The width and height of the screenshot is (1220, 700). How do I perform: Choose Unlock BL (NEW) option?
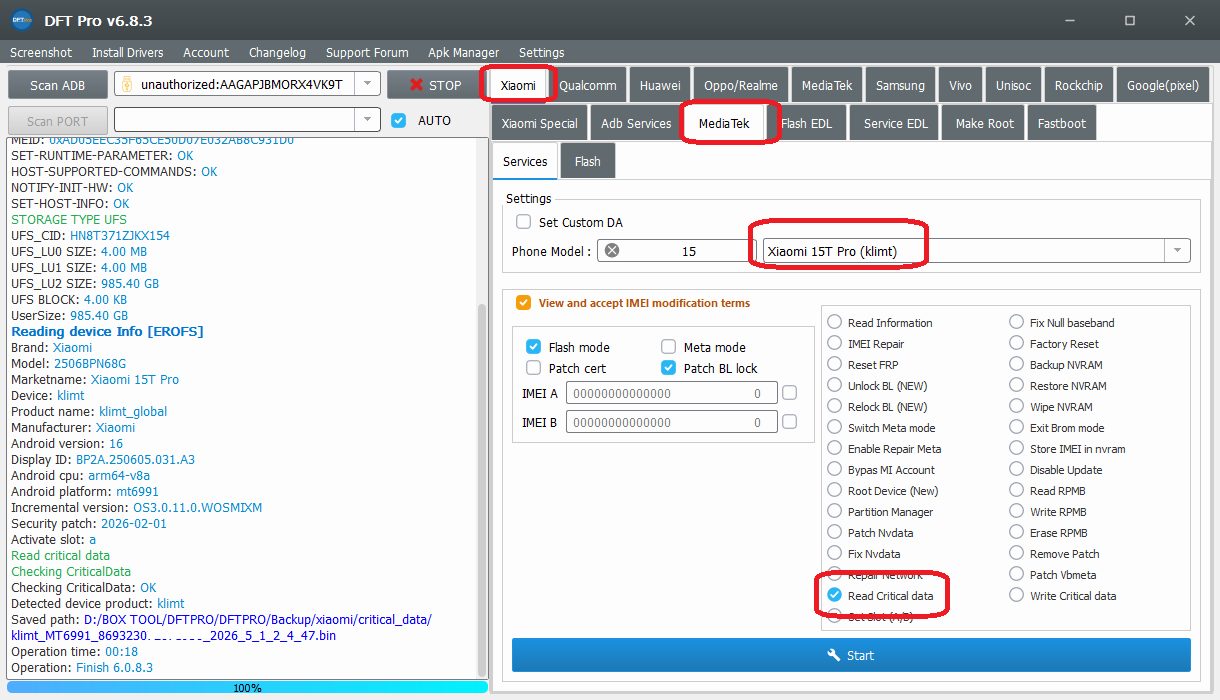tap(835, 385)
